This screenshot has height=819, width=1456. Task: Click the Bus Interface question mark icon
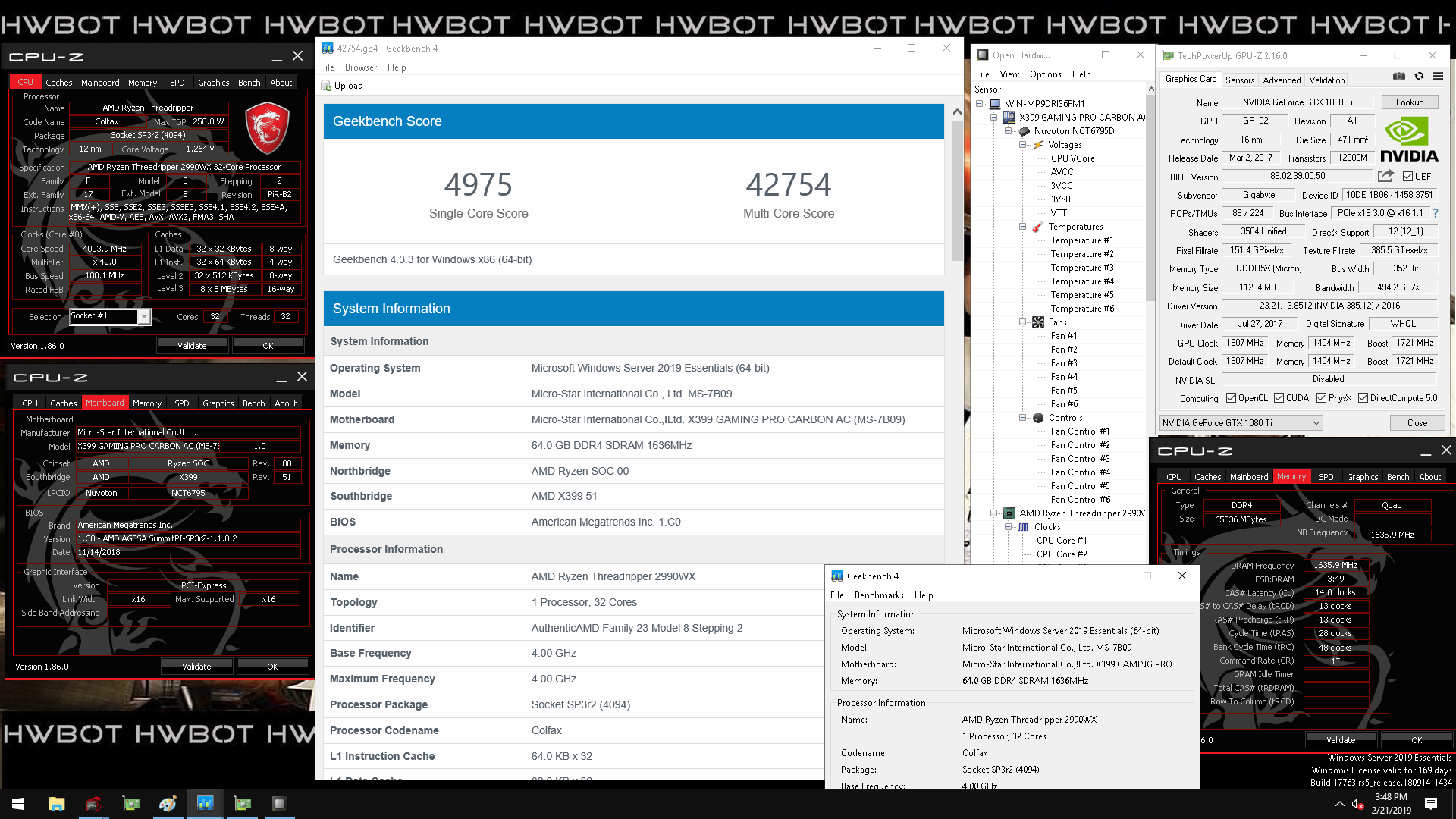(x=1436, y=213)
